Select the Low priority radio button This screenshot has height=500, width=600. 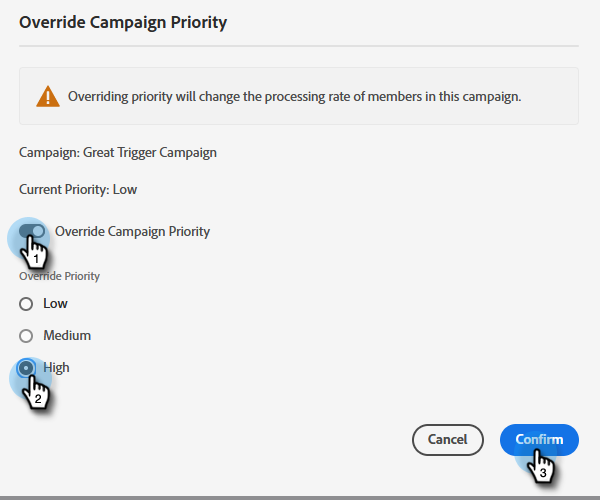[x=27, y=303]
